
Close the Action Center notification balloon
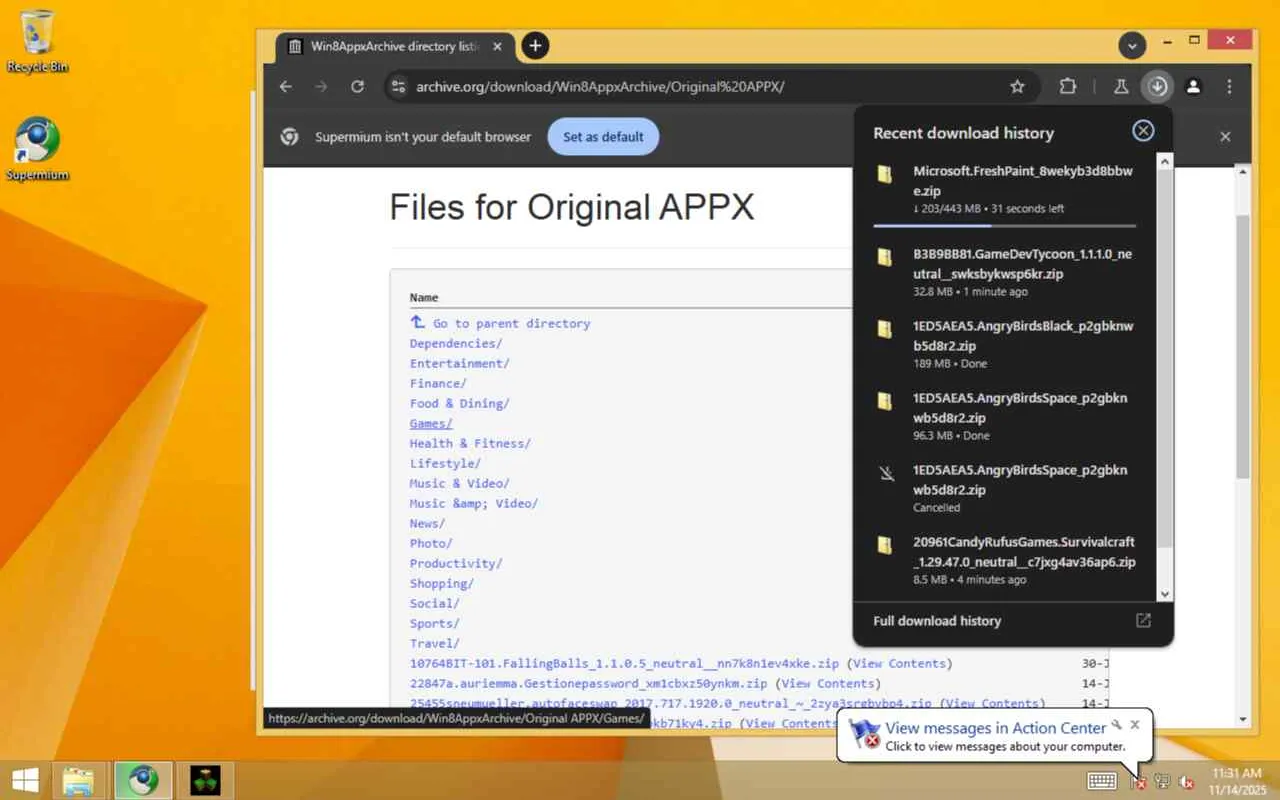(x=1135, y=724)
